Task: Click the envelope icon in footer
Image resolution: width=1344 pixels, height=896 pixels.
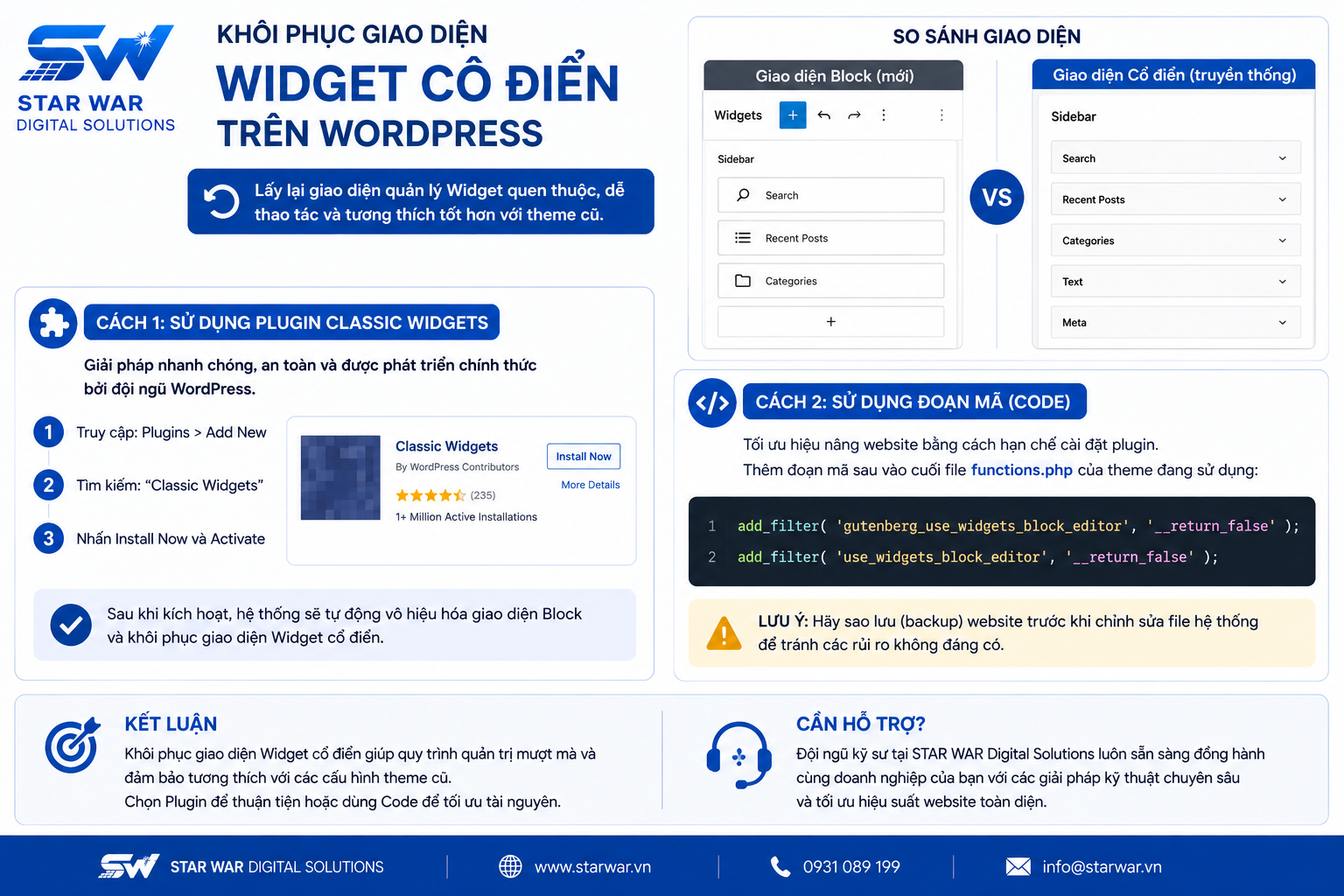Action: pyautogui.click(x=1018, y=866)
